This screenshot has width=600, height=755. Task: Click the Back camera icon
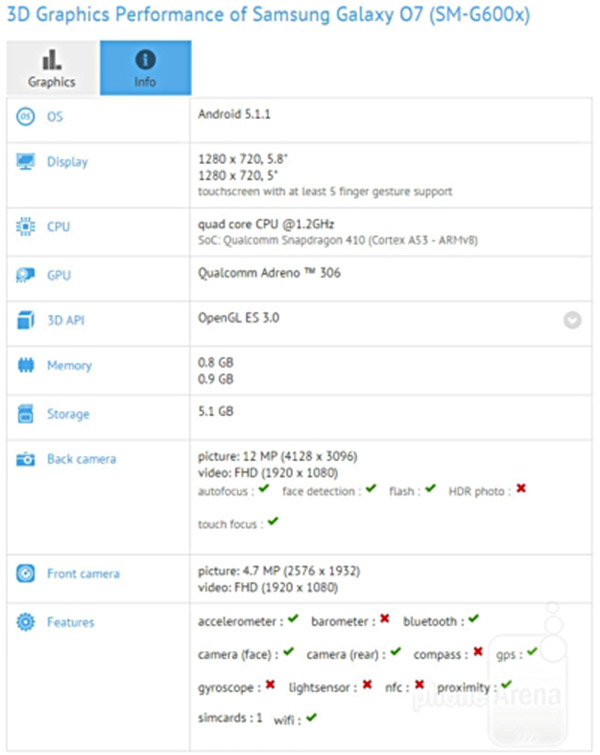tap(26, 459)
